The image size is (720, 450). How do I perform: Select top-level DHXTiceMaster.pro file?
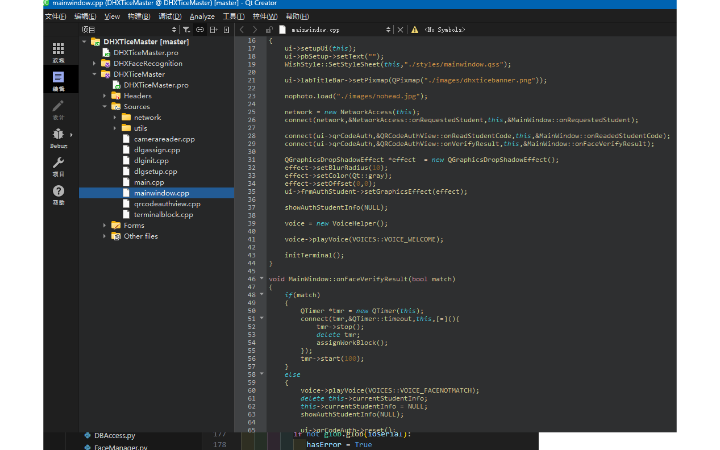146,53
